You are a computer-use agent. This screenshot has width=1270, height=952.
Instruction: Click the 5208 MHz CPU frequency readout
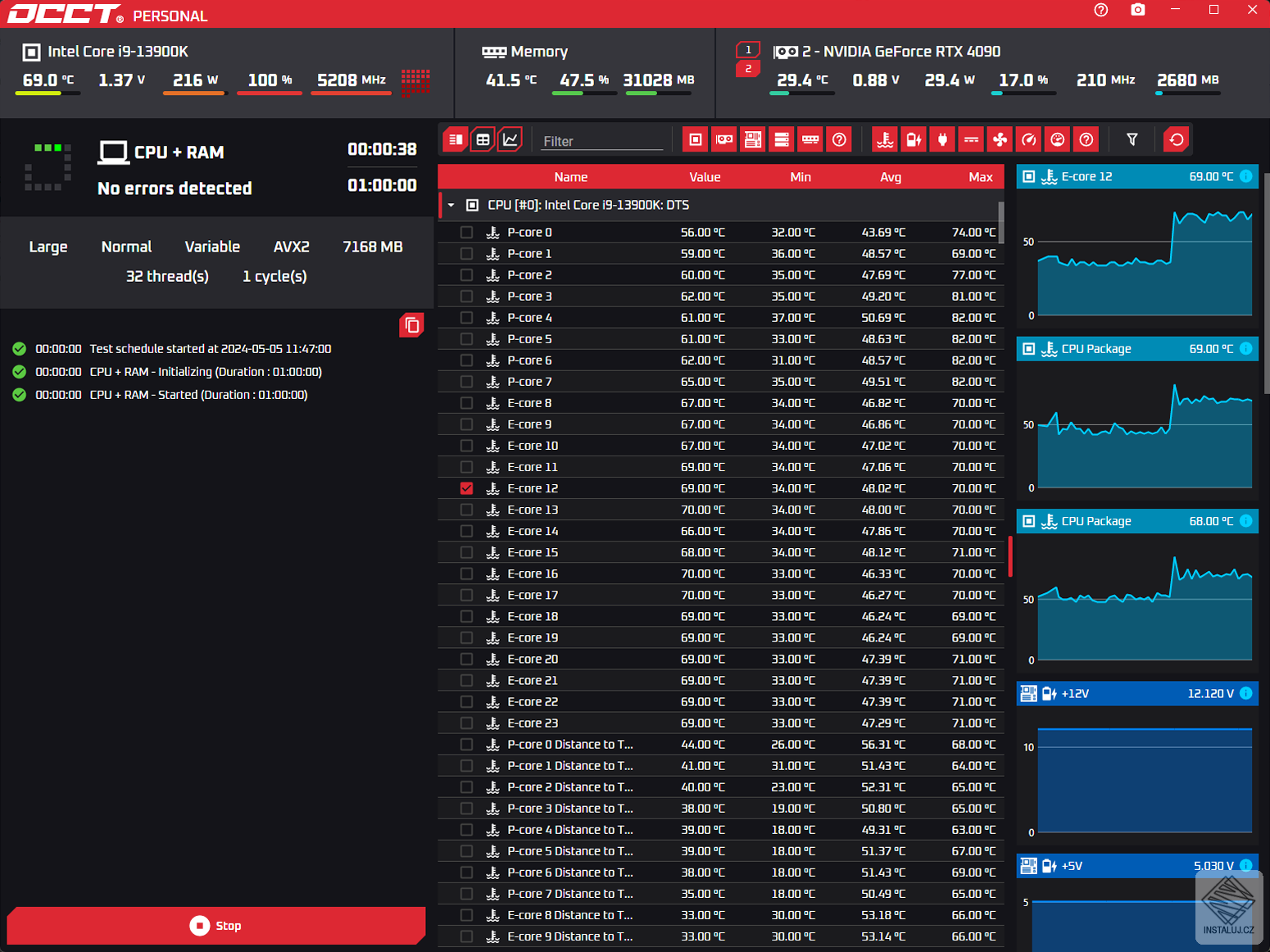[352, 80]
